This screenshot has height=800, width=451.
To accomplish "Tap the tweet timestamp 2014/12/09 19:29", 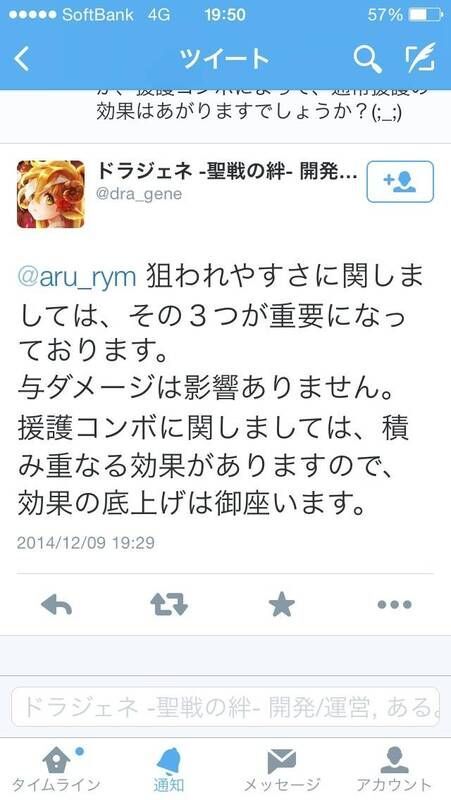I will pos(86,542).
